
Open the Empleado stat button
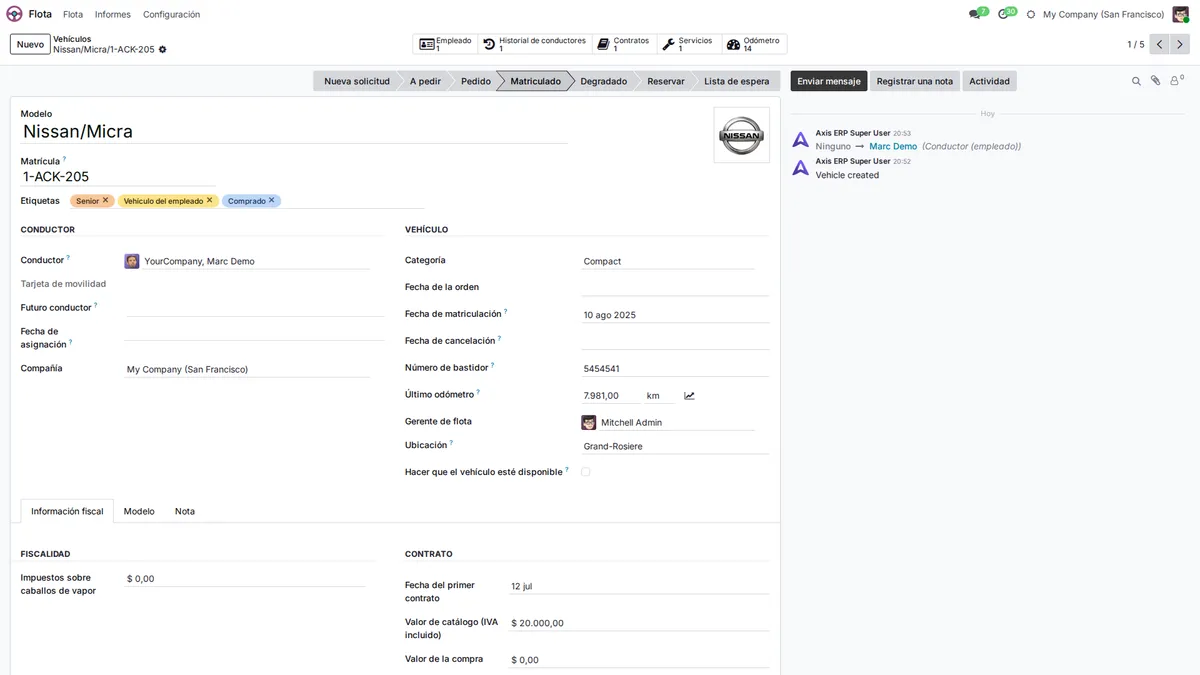(x=445, y=44)
